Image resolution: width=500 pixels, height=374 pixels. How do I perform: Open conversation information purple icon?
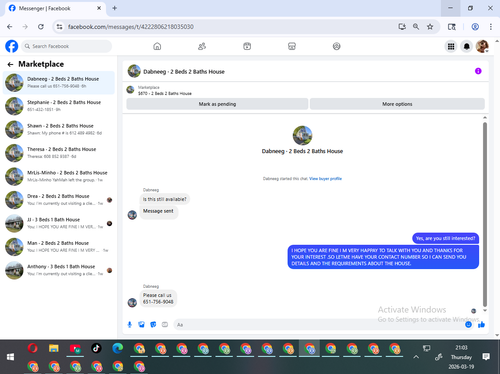478,71
